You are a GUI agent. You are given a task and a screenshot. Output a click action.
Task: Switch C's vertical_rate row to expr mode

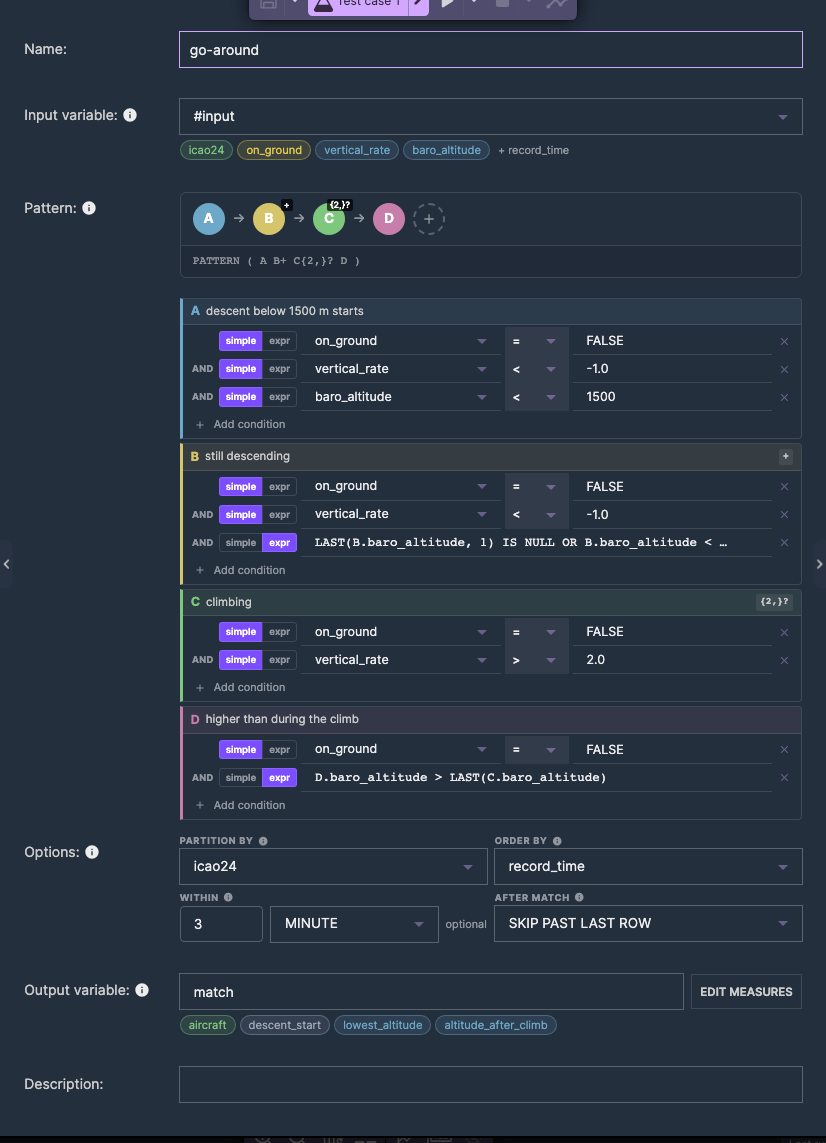(x=279, y=660)
